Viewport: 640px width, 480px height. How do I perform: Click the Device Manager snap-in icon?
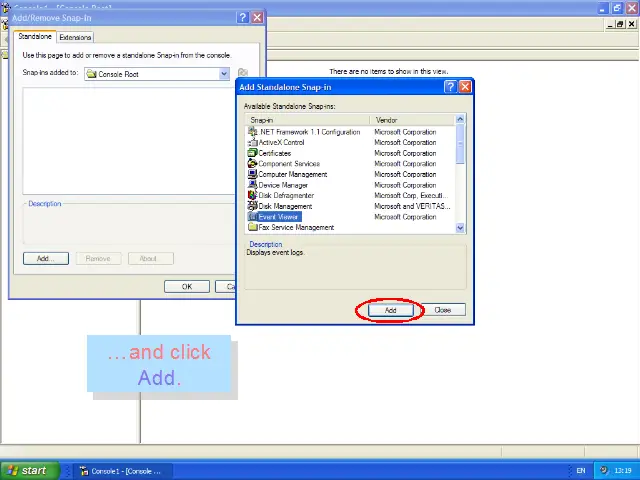tap(253, 185)
